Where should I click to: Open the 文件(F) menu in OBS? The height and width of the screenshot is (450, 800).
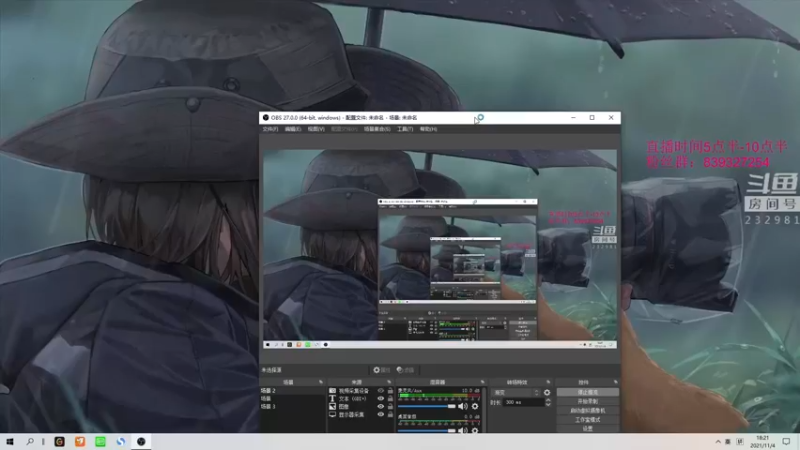(270, 129)
